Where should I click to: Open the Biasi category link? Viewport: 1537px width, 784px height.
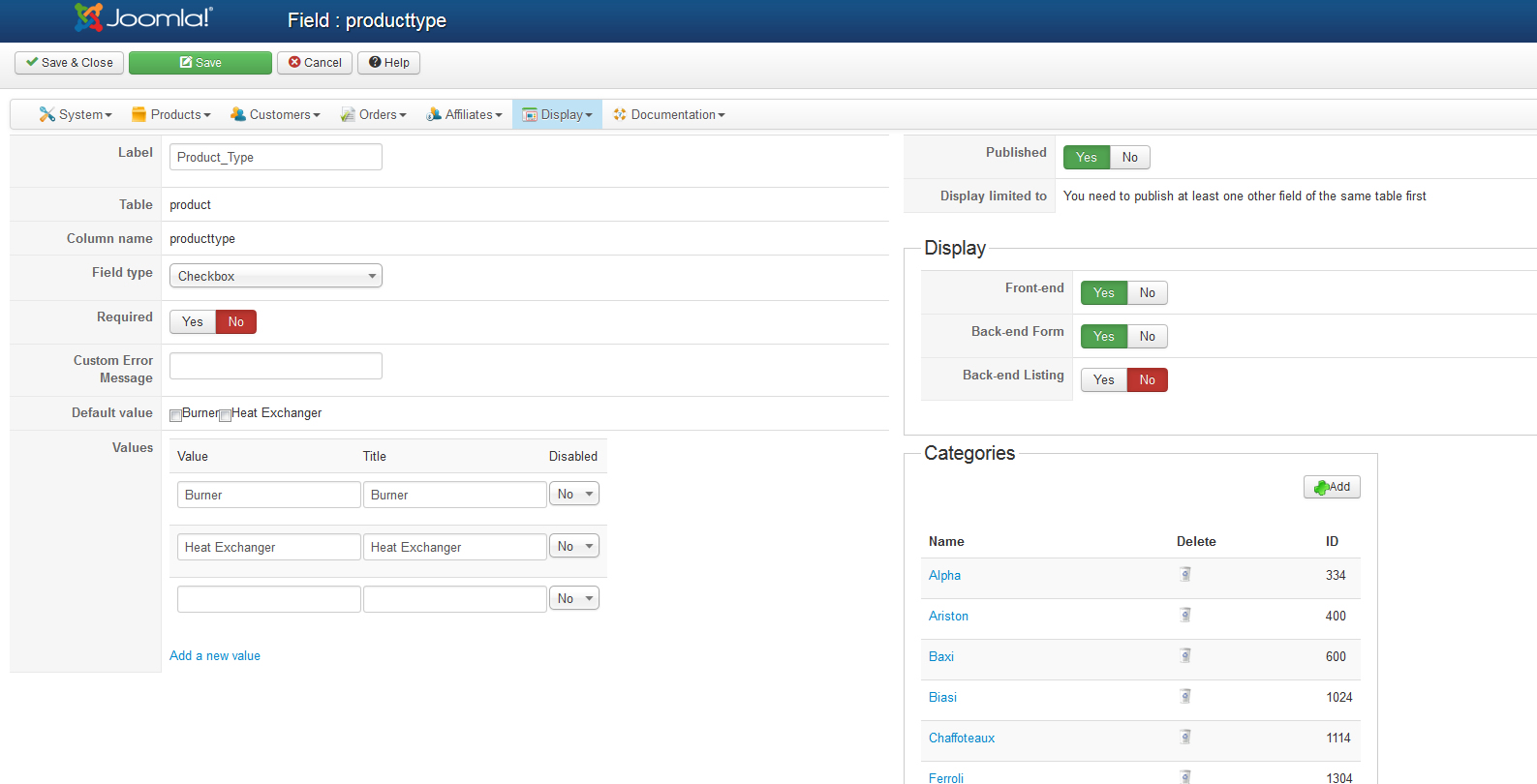[x=942, y=697]
